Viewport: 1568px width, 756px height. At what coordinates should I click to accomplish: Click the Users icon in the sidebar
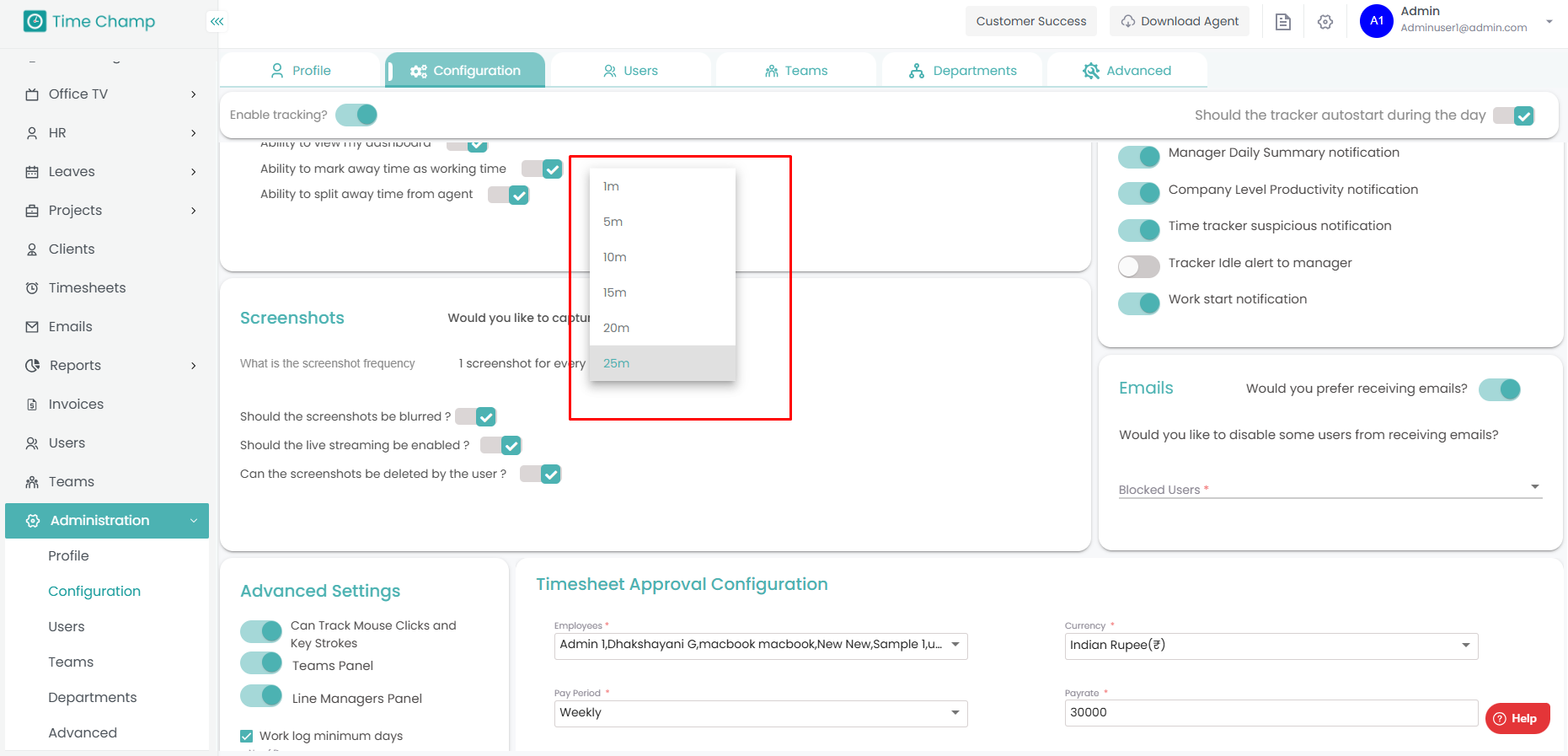tap(32, 443)
